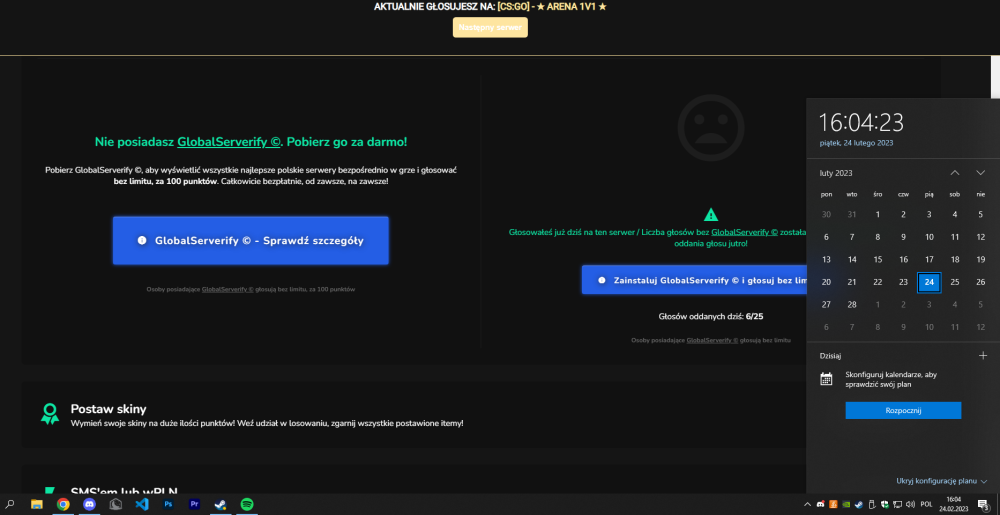
Task: Click the safely remove hardware USB icon
Action: click(872, 504)
